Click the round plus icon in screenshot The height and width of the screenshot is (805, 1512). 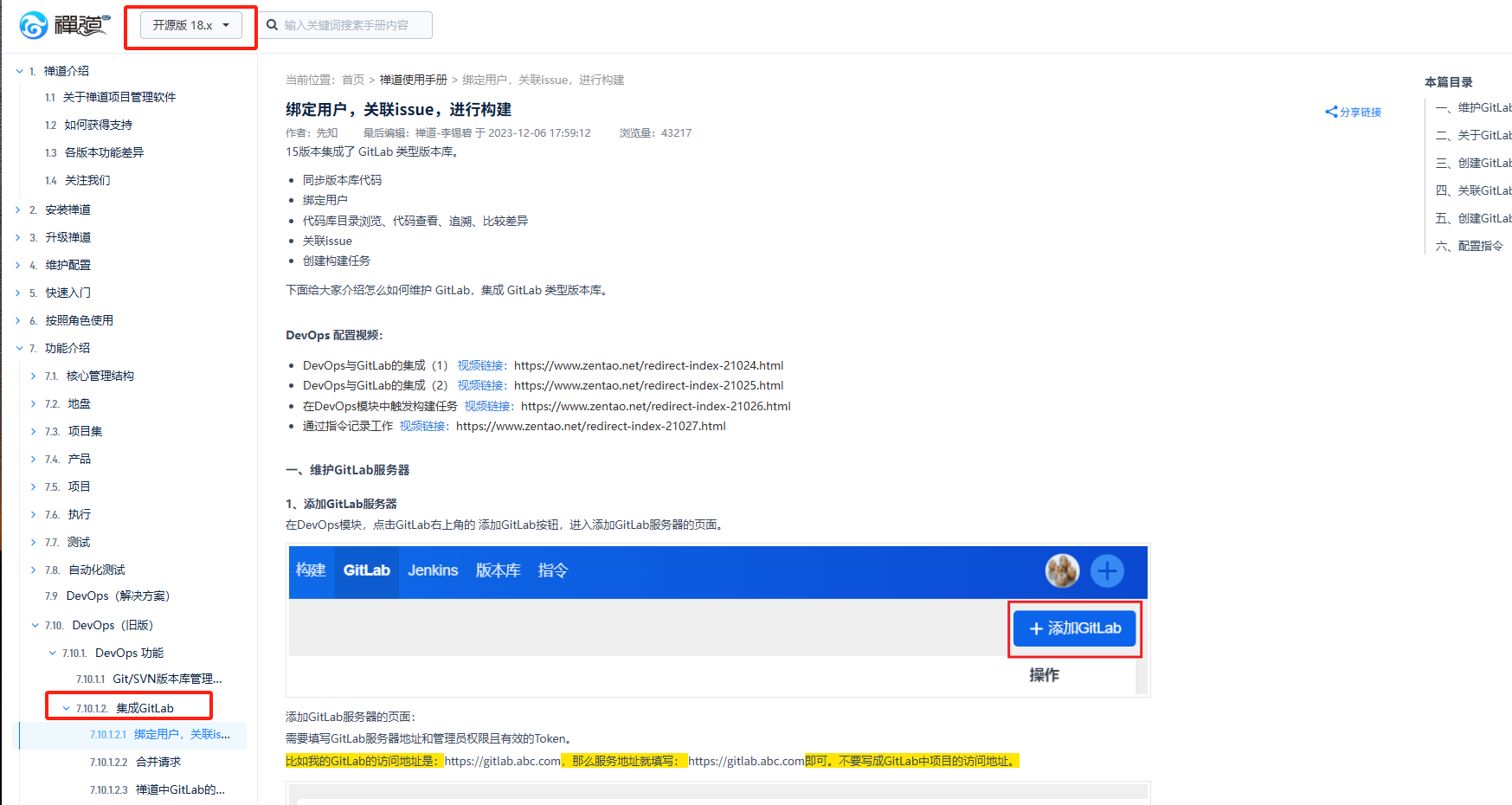coord(1107,570)
